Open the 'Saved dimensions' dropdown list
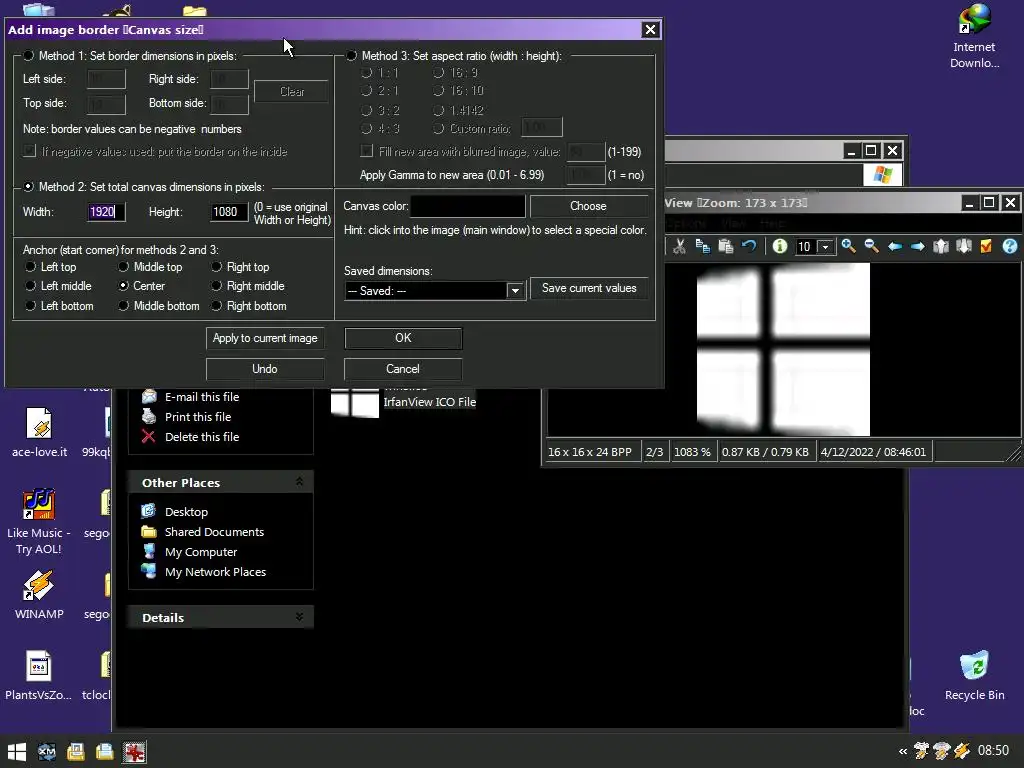Screen dimensions: 1024x768 515,291
